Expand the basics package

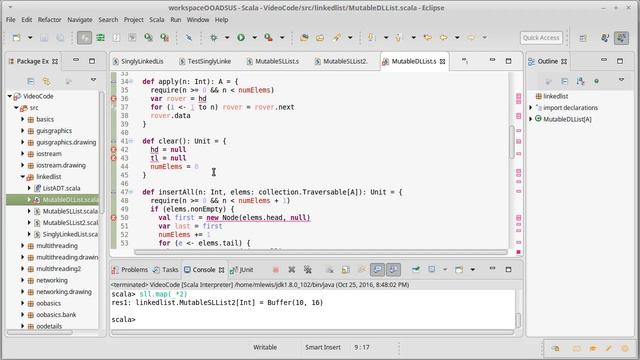pos(23,119)
